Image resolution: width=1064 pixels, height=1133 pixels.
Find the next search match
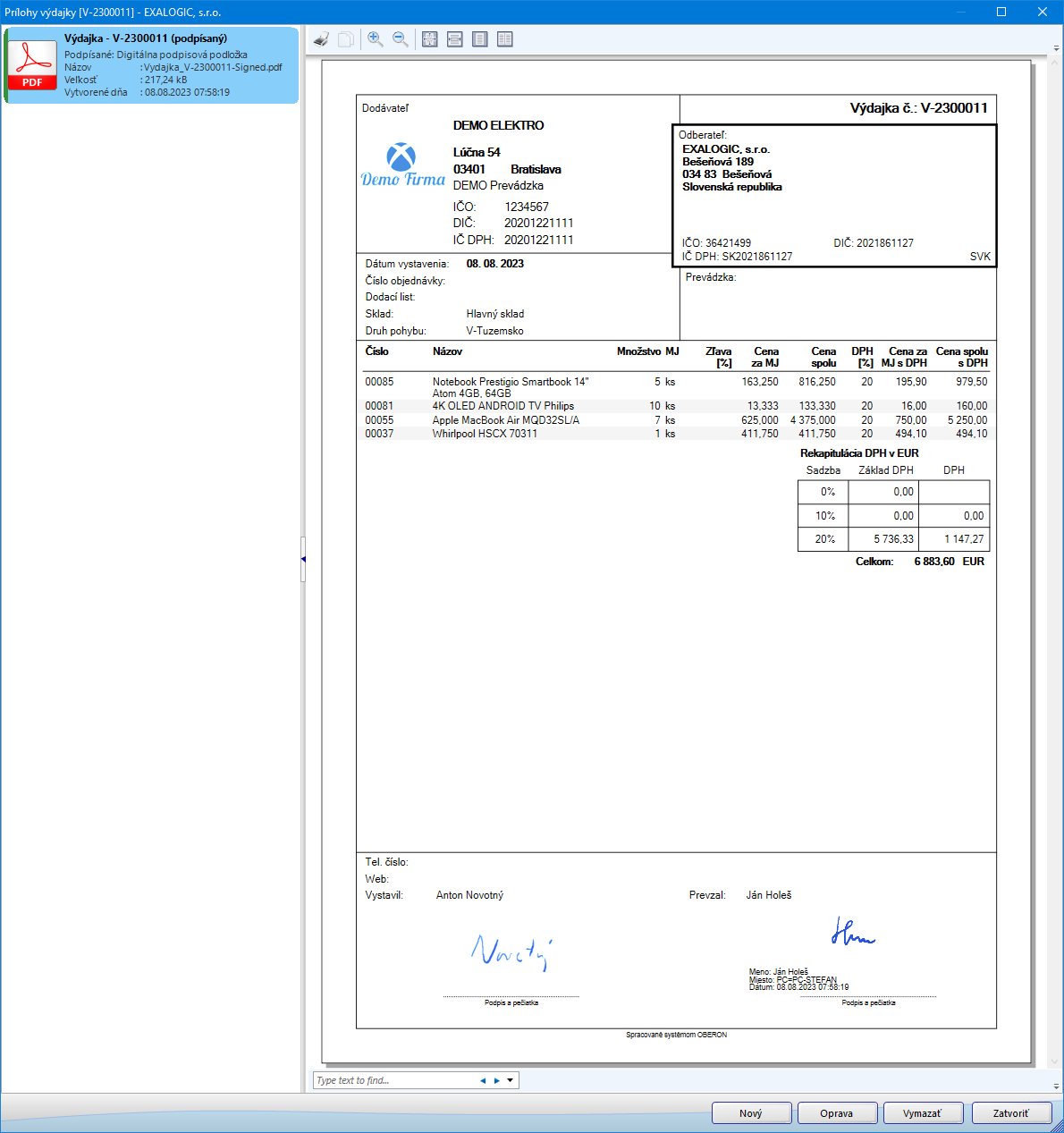497,1080
